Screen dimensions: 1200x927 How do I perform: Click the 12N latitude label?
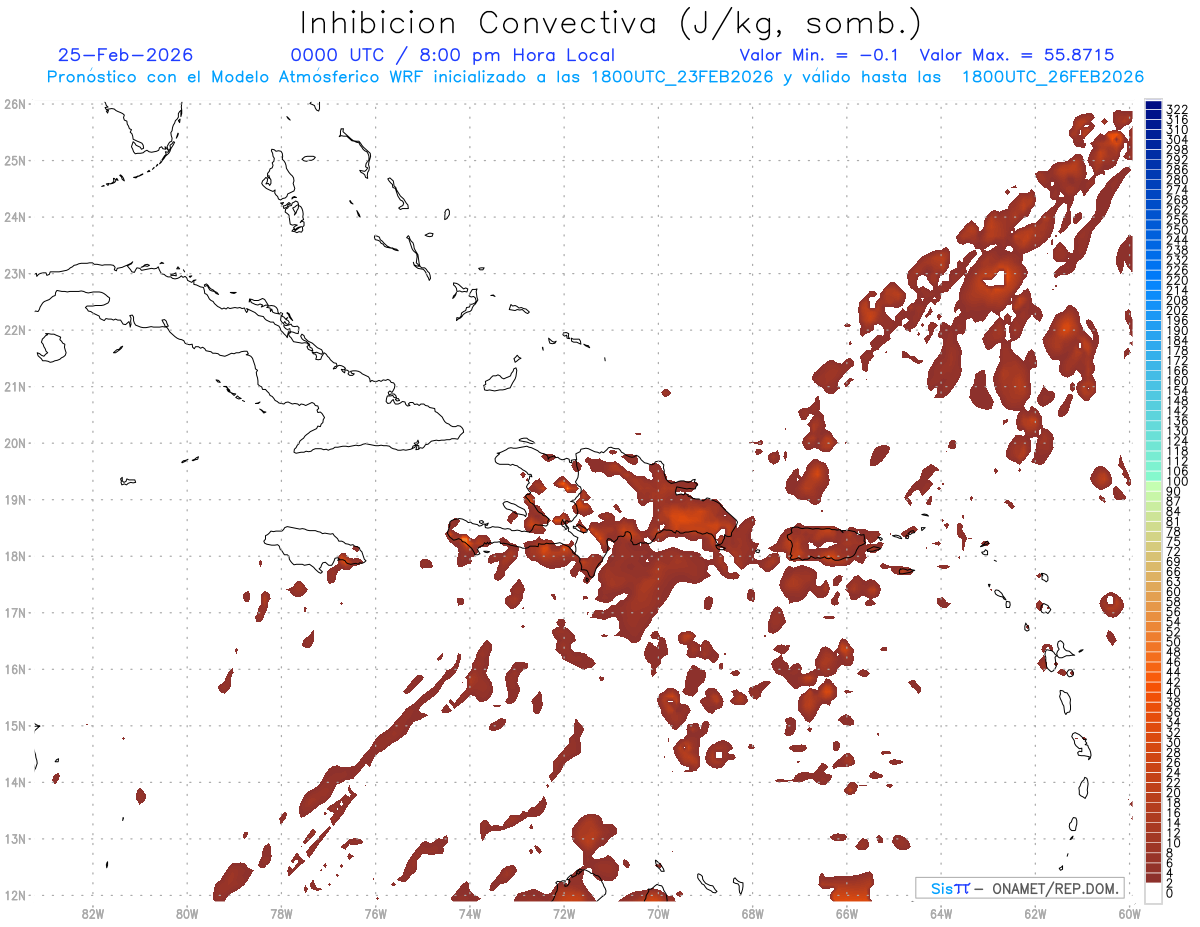[15, 896]
